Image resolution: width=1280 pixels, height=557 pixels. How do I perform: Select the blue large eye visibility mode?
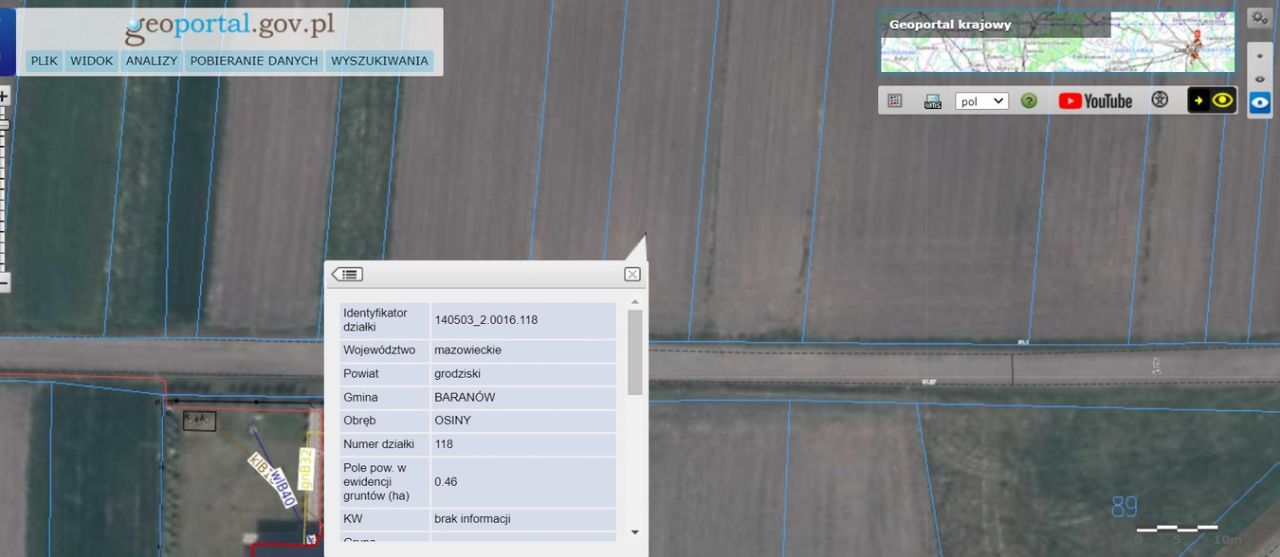point(1260,102)
